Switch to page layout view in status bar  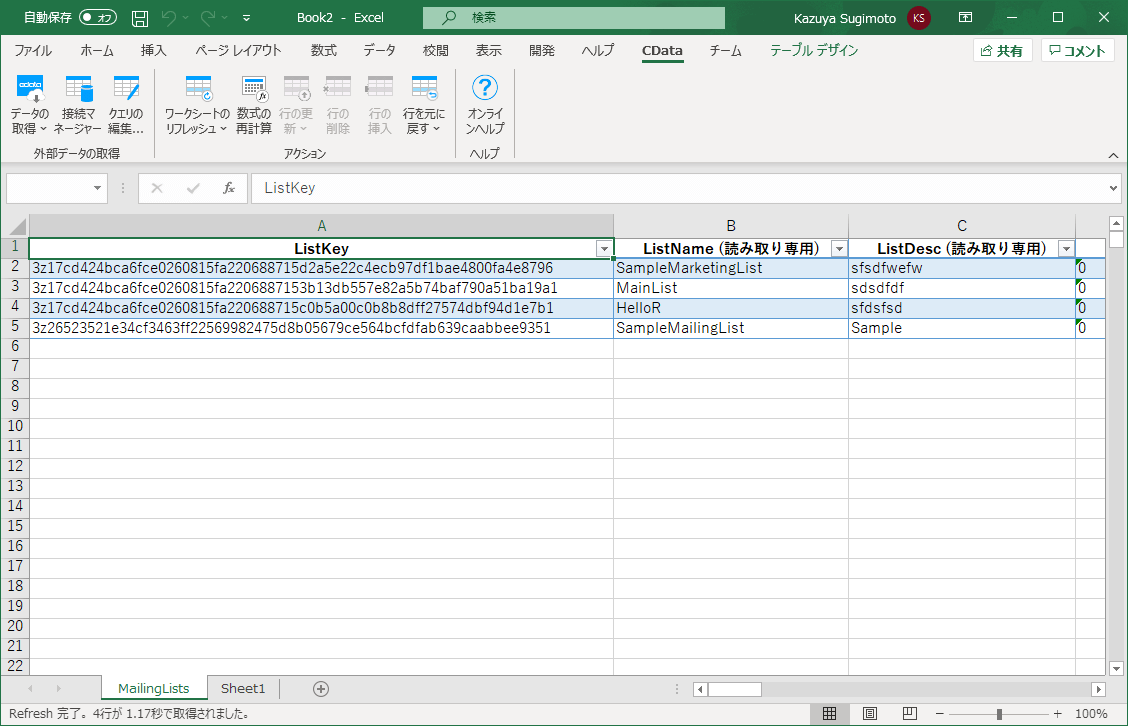coord(870,714)
